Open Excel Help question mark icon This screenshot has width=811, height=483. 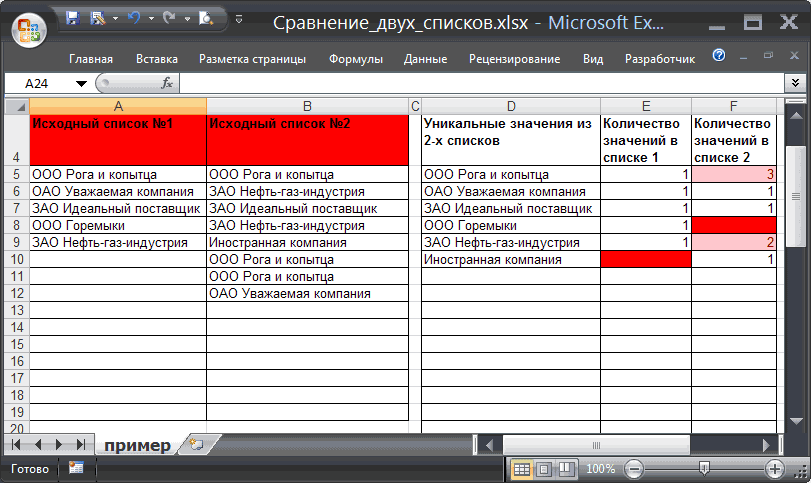[718, 56]
